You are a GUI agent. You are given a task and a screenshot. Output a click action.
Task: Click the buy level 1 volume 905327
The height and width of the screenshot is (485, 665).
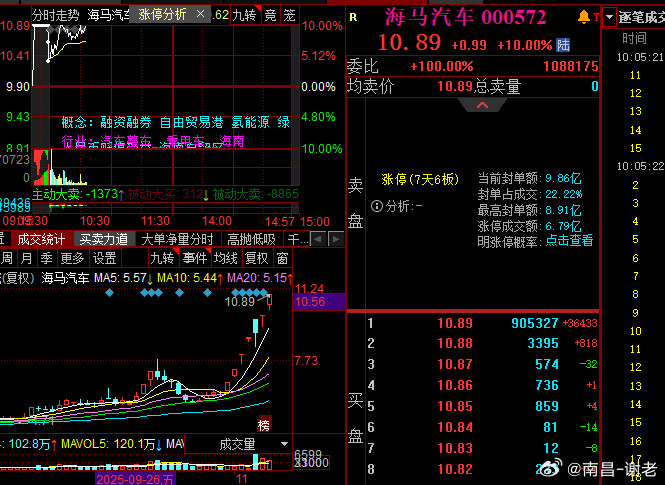pos(535,323)
